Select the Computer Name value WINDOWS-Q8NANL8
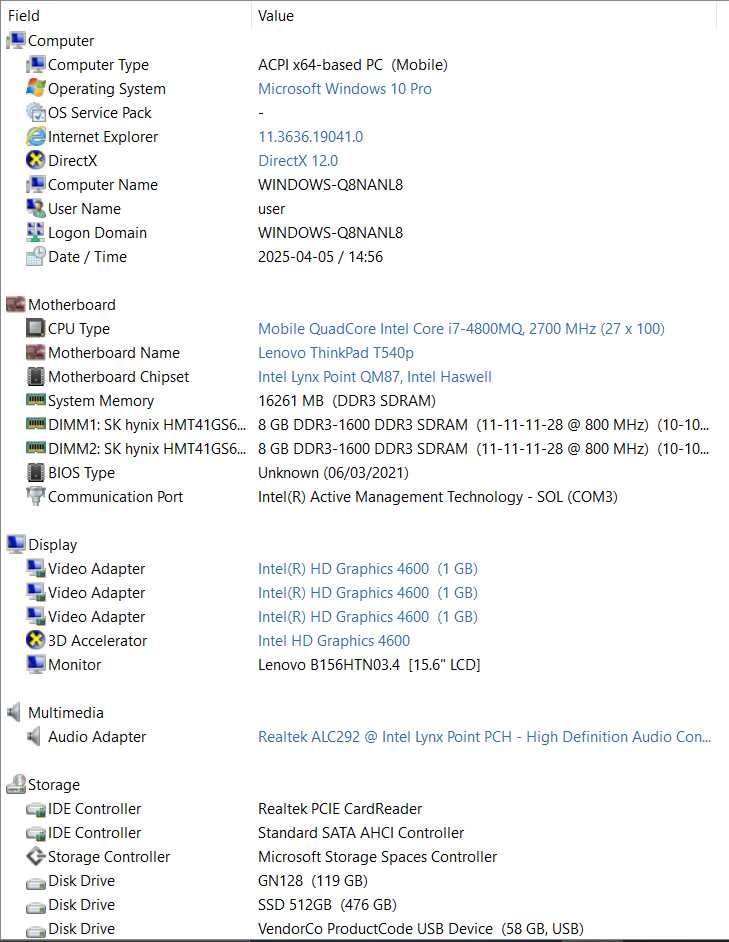This screenshot has width=729, height=942. tap(330, 184)
